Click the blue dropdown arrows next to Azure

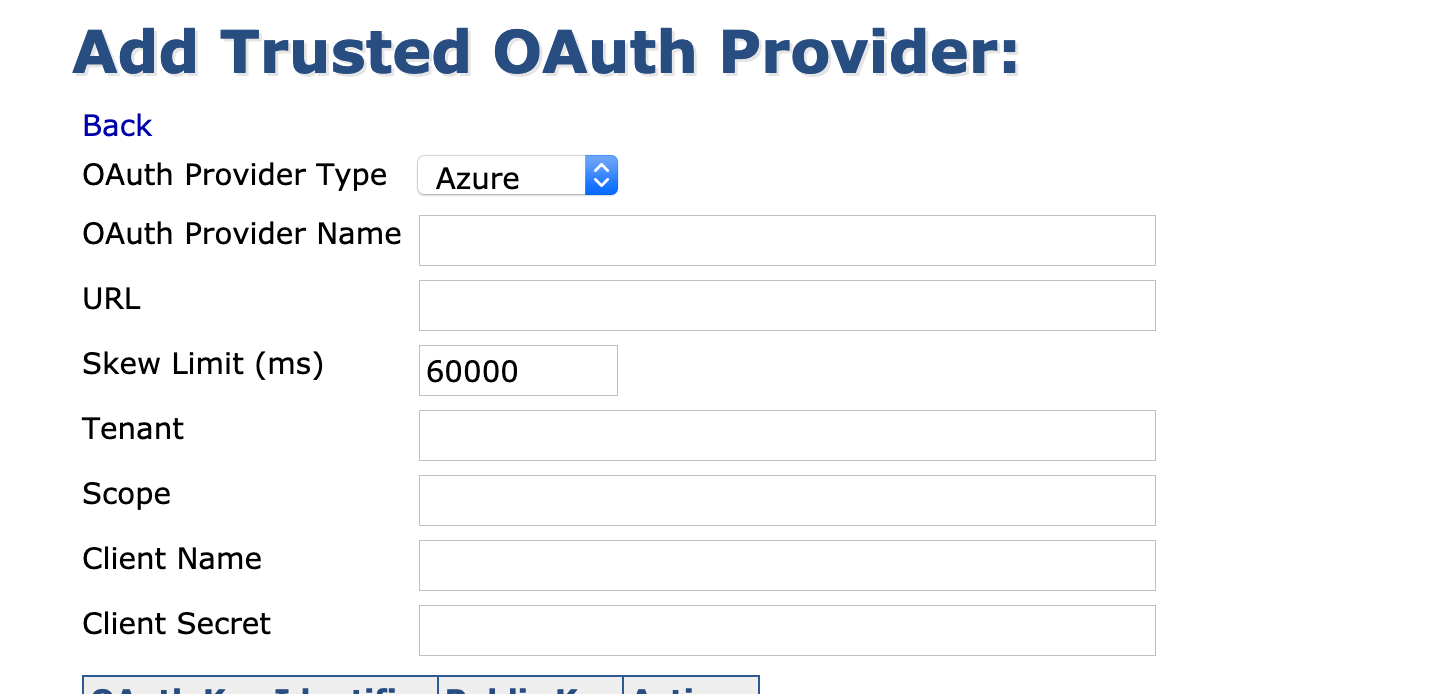(601, 176)
